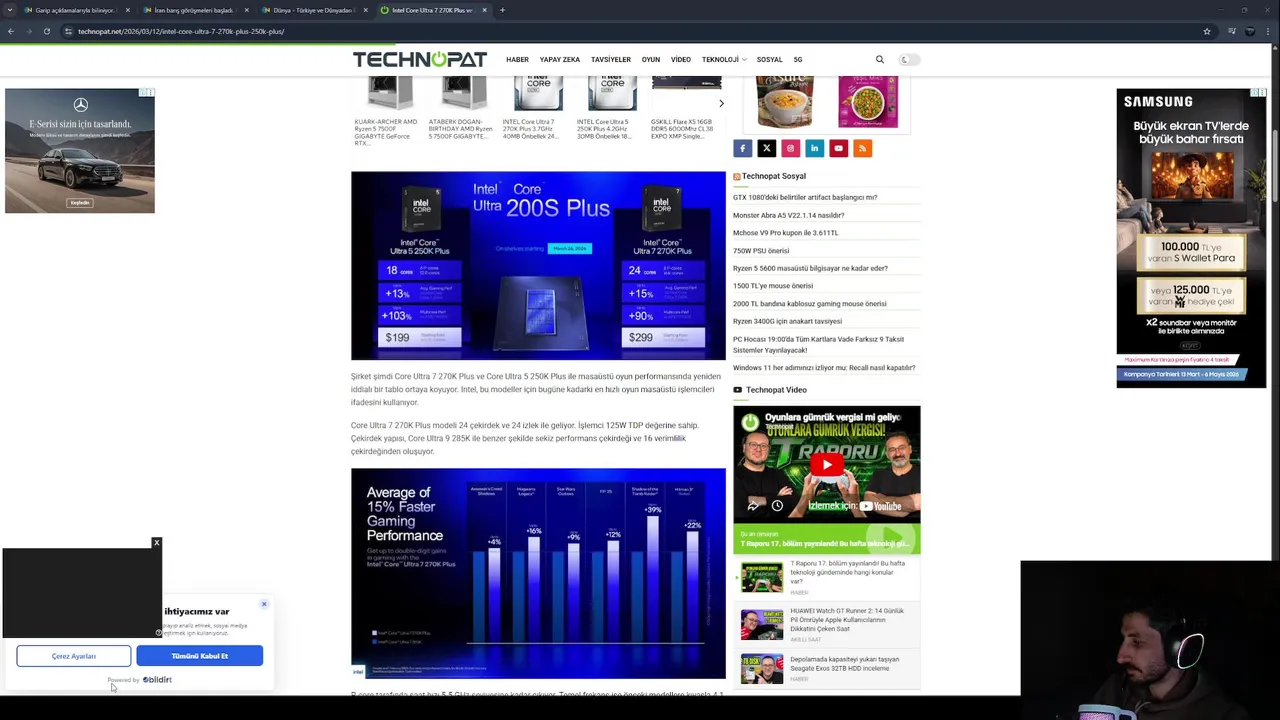Open VİDEO menu item

point(681,59)
